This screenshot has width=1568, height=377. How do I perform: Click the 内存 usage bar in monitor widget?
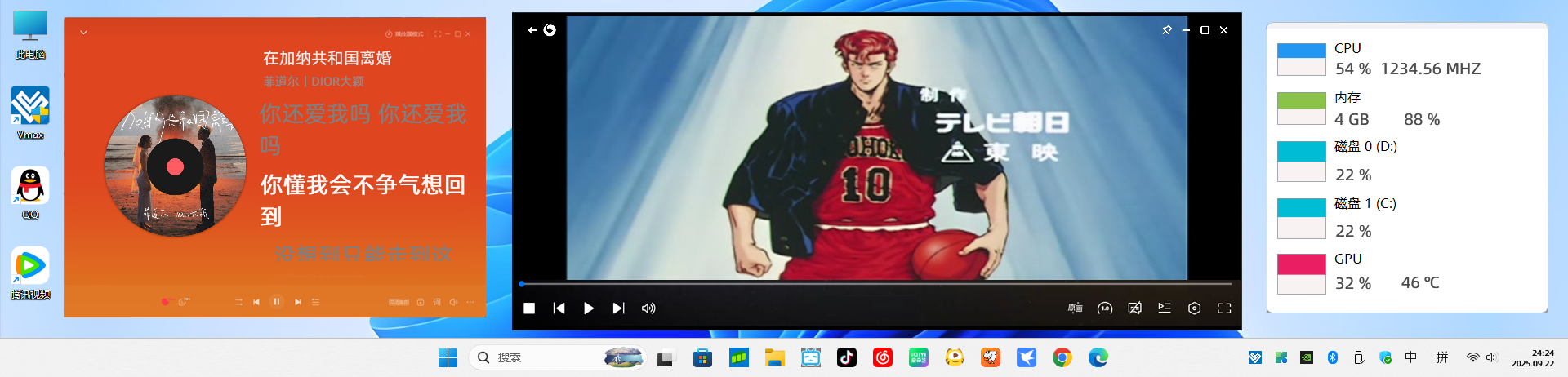coord(1301,109)
